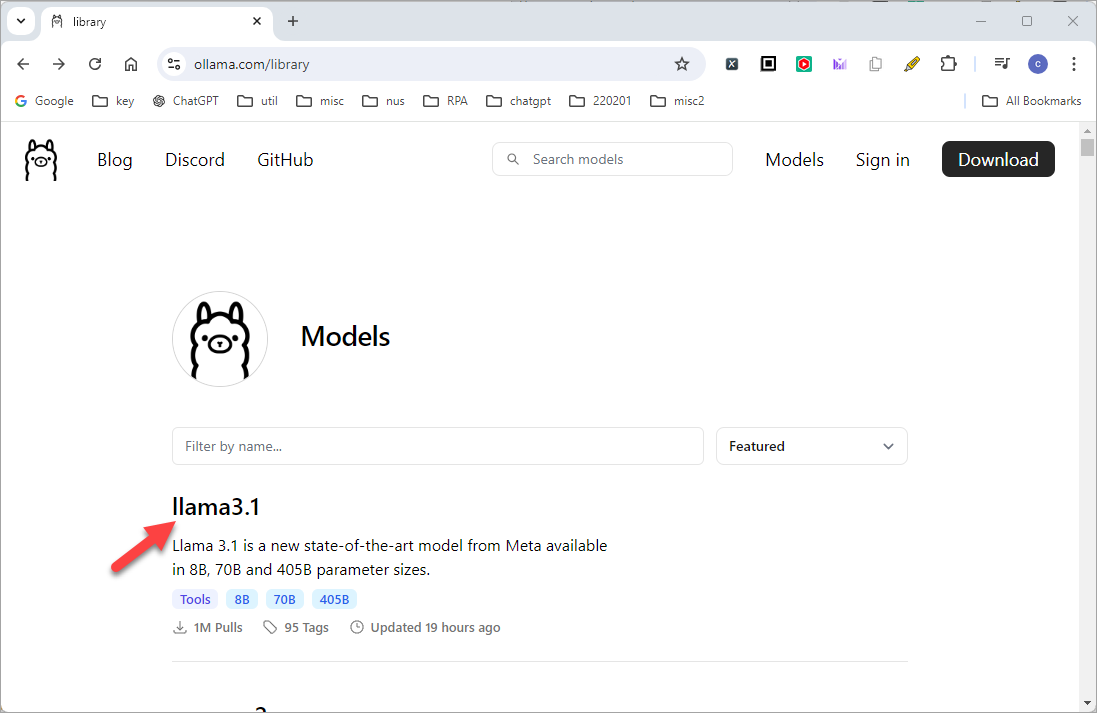Click the 95 Tags text
1097x713 pixels.
coord(306,628)
